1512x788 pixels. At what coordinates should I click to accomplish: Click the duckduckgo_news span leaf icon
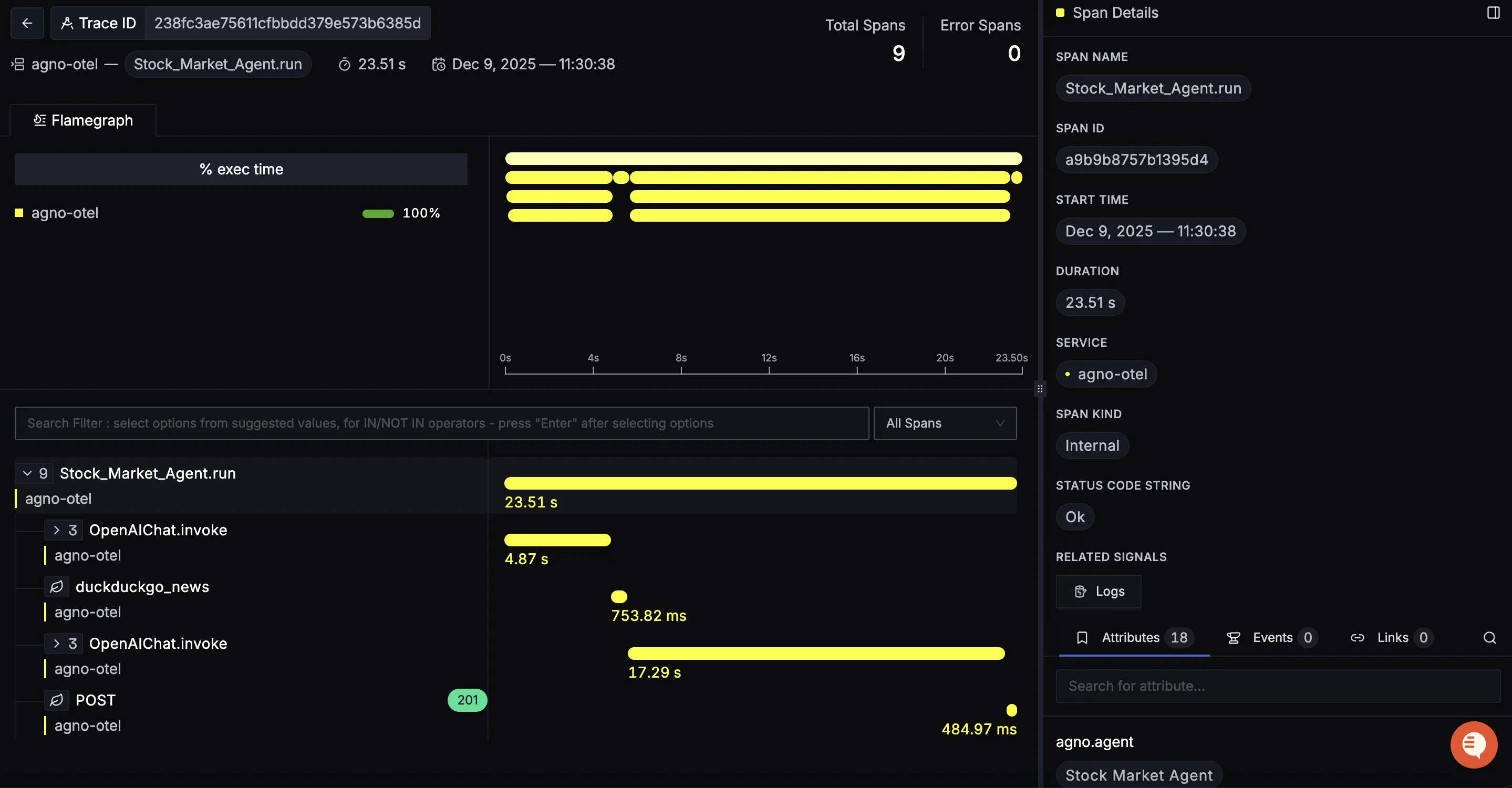tap(57, 587)
